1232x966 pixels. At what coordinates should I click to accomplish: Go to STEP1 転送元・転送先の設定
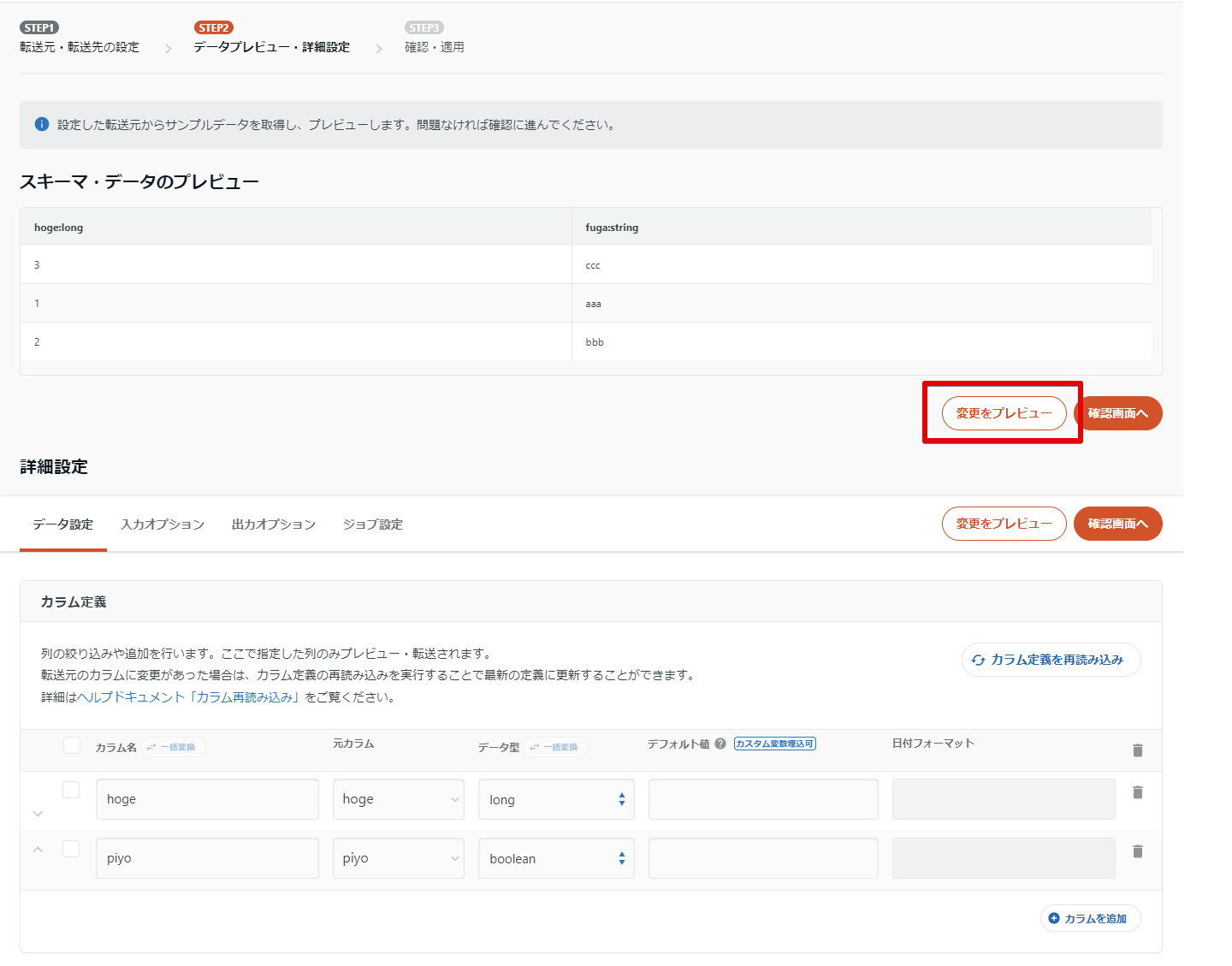point(80,39)
